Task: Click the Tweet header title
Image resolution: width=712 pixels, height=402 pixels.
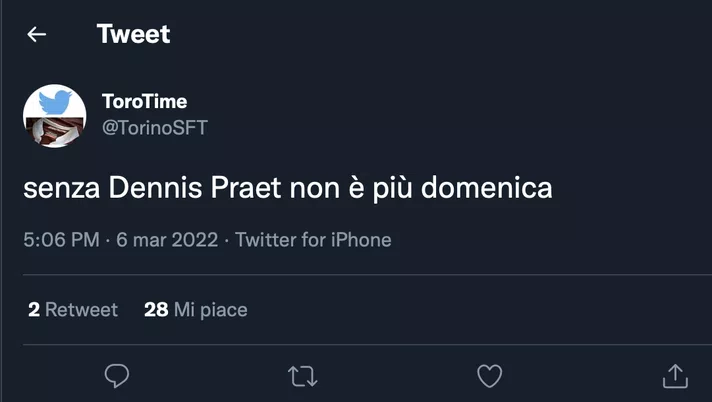Action: point(134,34)
